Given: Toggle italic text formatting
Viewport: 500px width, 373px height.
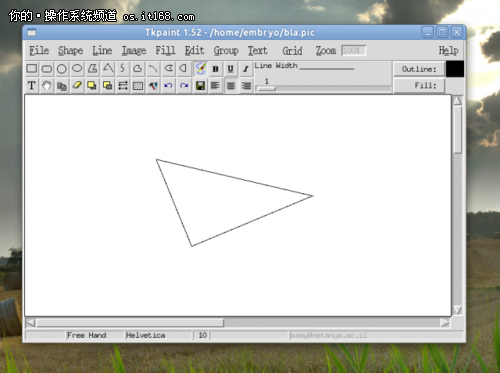Looking at the screenshot, I should coord(246,69).
